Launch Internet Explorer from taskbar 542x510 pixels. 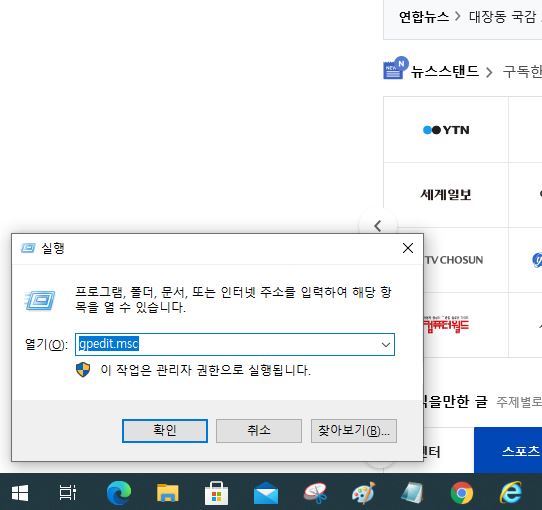pos(511,492)
